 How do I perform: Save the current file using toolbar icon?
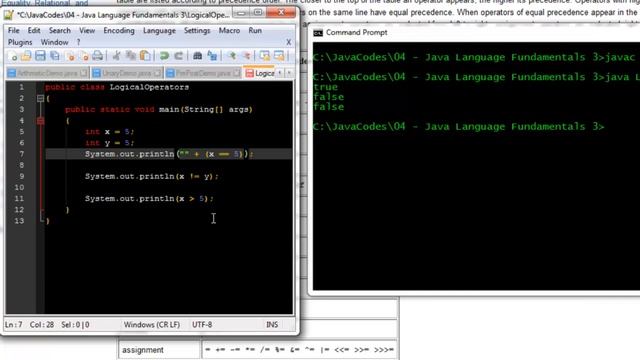tap(40, 56)
